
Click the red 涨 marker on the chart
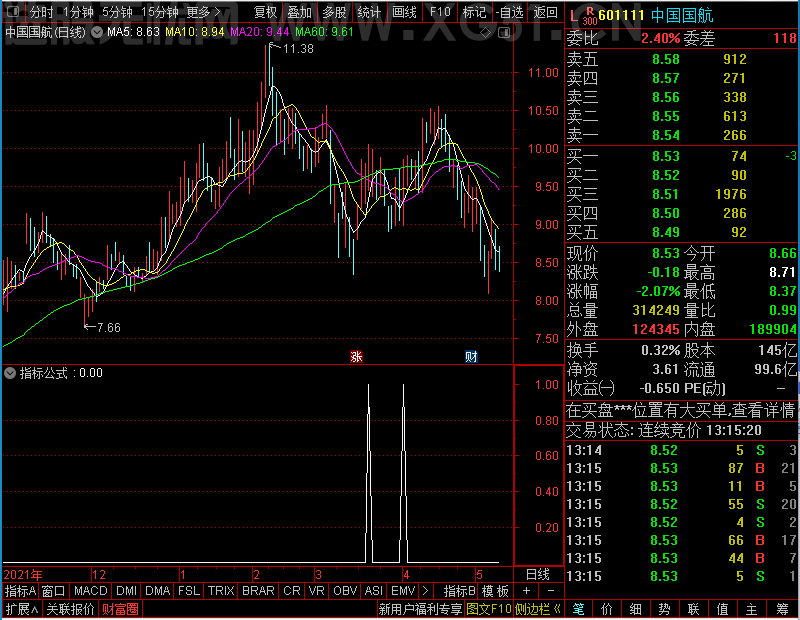(x=356, y=356)
